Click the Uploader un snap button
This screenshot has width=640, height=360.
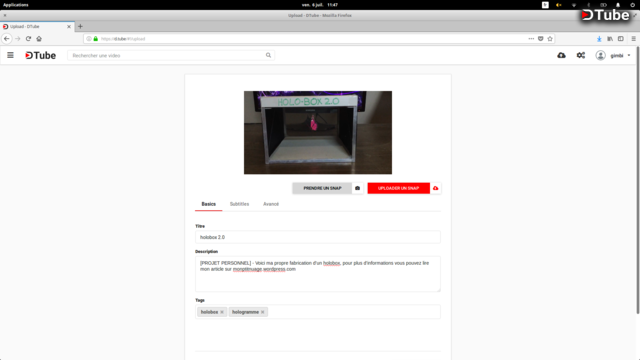coord(398,188)
